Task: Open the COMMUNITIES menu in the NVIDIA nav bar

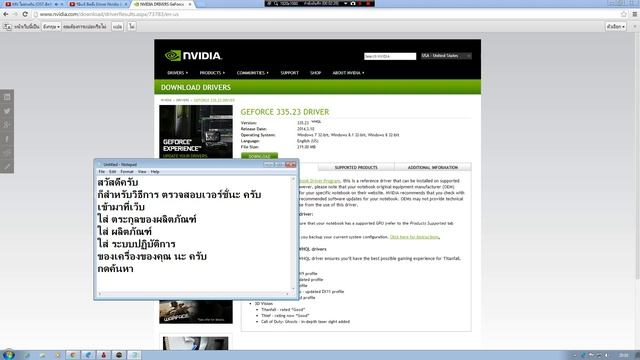Action: point(253,73)
